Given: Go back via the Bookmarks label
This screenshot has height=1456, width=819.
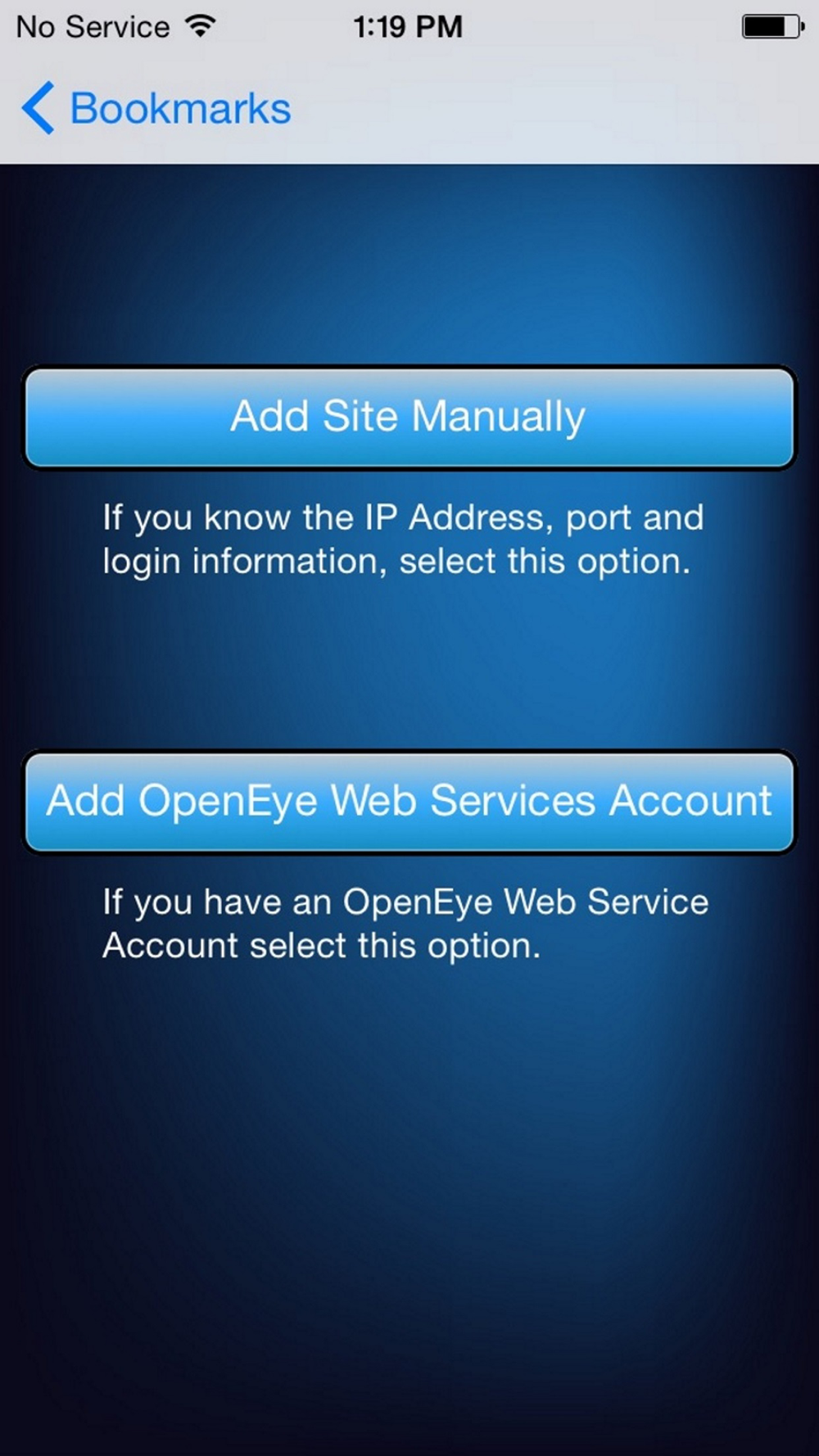Looking at the screenshot, I should click(x=180, y=108).
